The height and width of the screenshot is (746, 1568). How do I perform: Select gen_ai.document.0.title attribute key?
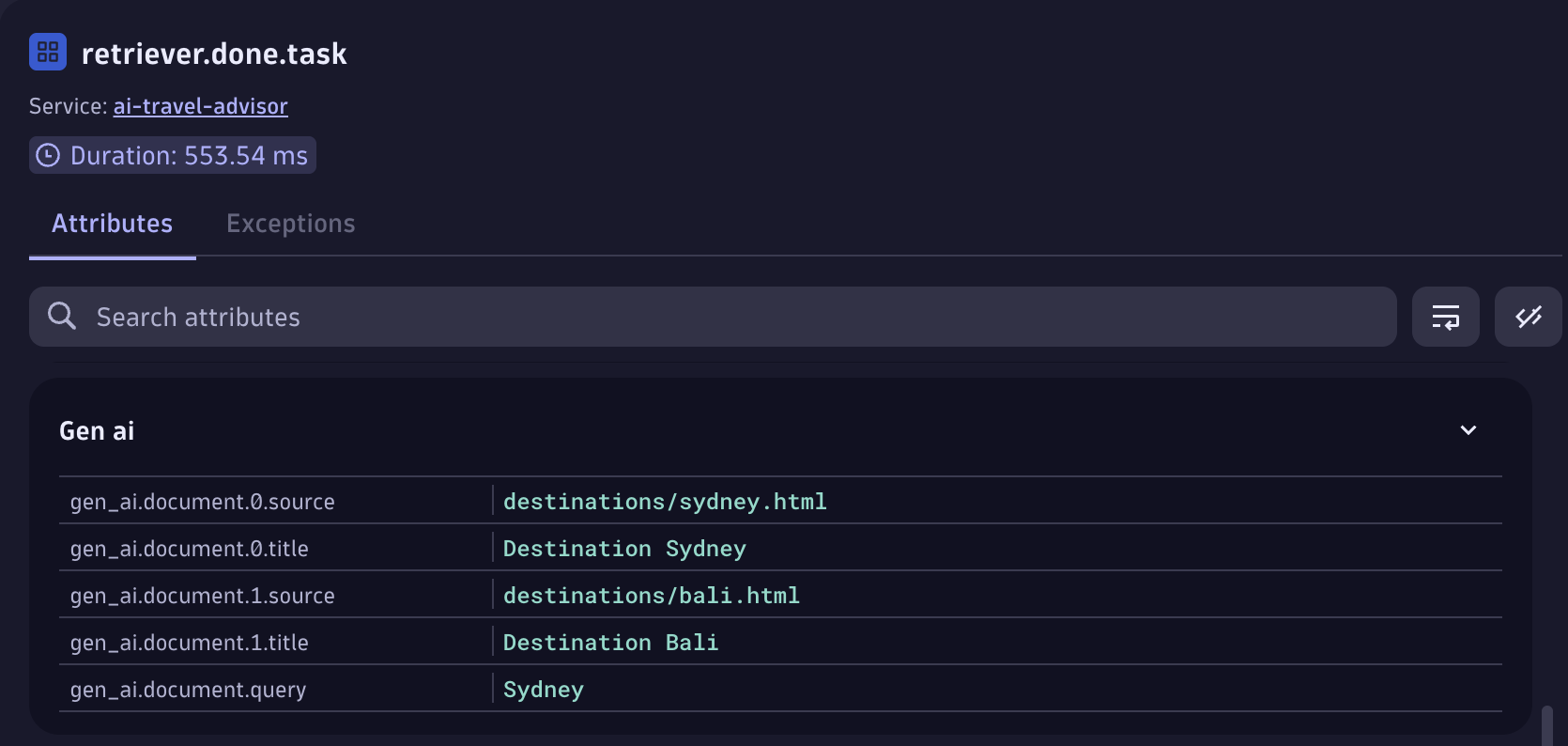[x=190, y=549]
